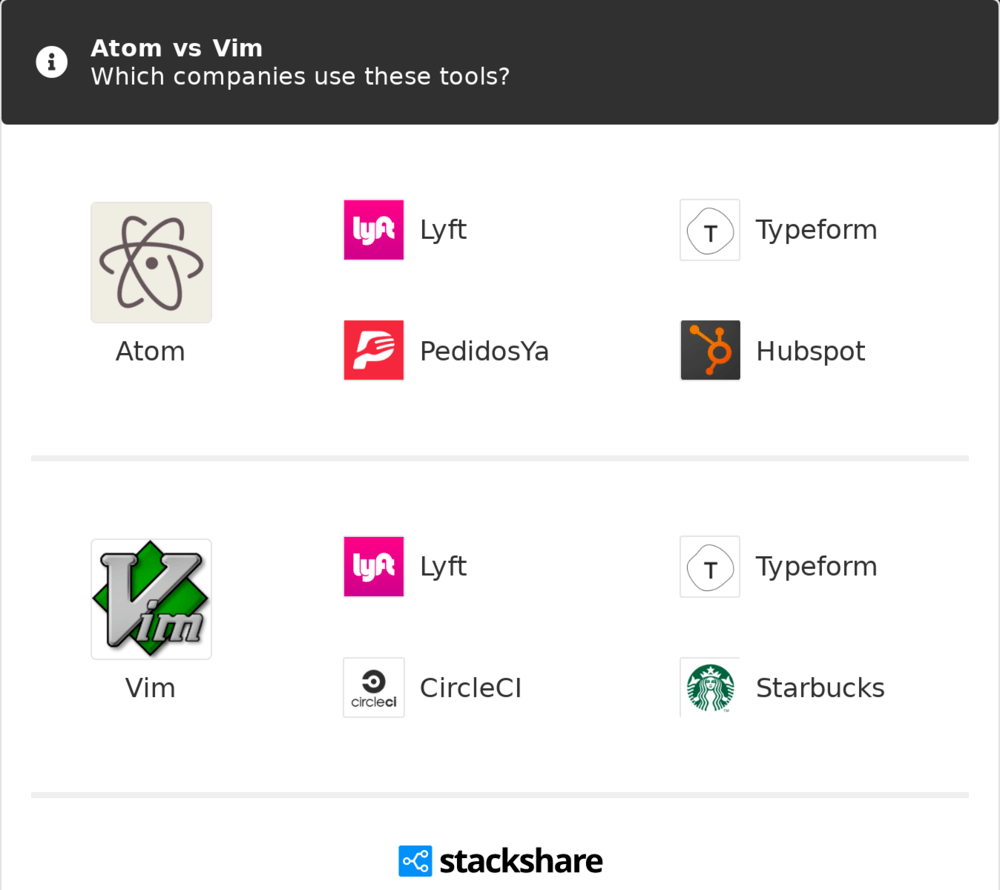Open the PedidosYa logo icon
The width and height of the screenshot is (1000, 890).
click(x=374, y=350)
